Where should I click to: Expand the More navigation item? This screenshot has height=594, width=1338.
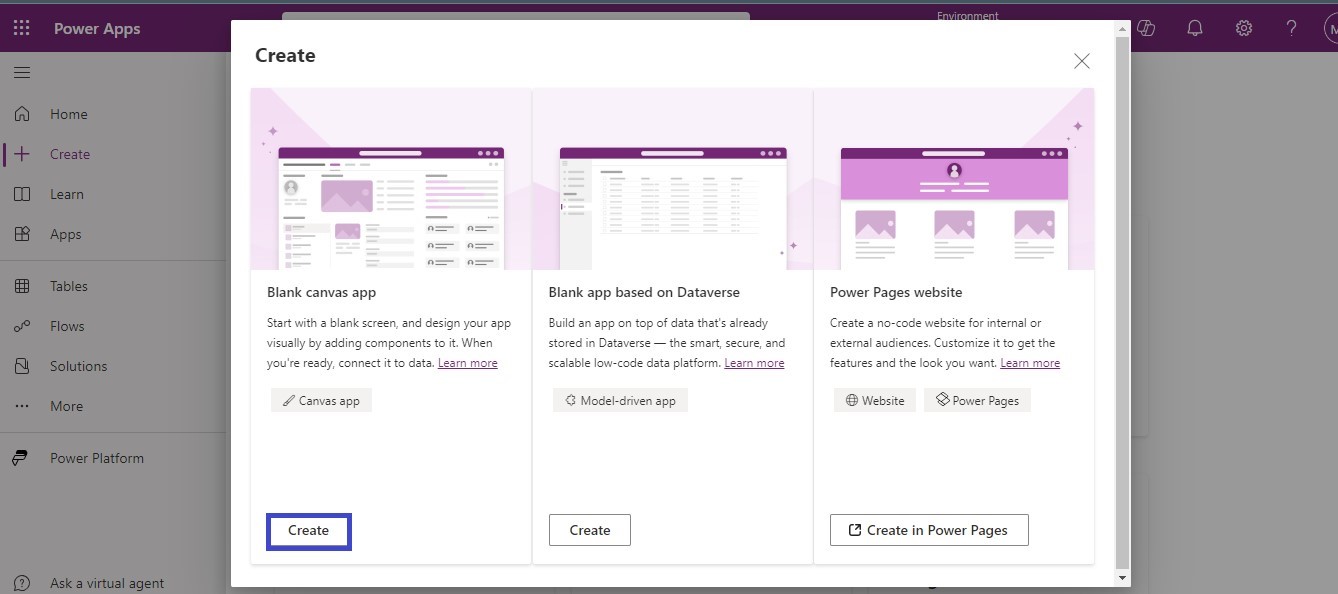pyautogui.click(x=66, y=406)
